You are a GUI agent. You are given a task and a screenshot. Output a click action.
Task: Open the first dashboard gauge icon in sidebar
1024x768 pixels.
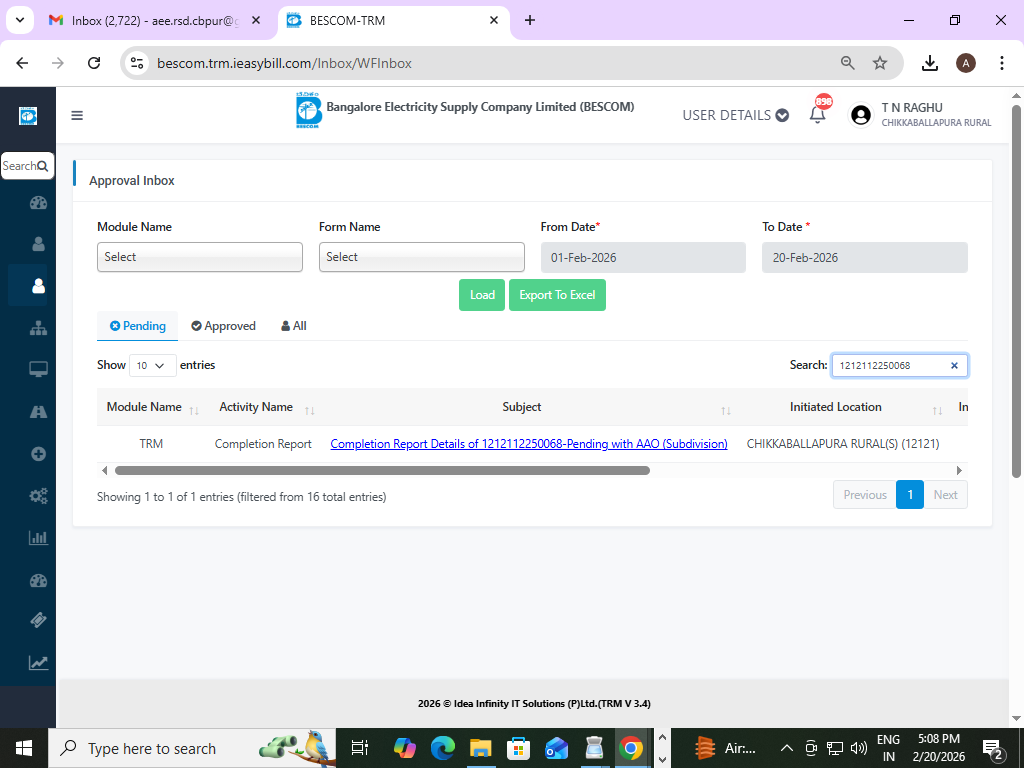click(39, 202)
